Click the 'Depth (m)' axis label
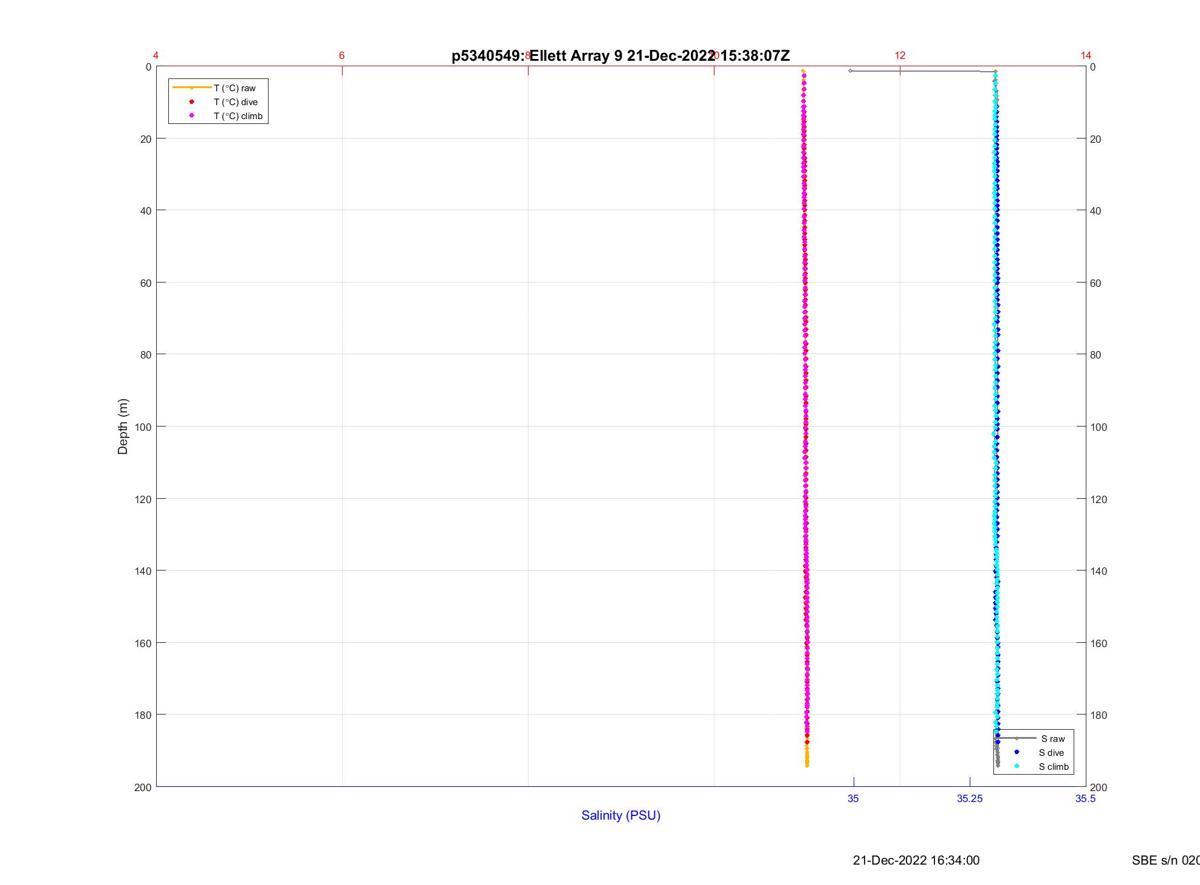The height and width of the screenshot is (885, 1200). pos(124,427)
